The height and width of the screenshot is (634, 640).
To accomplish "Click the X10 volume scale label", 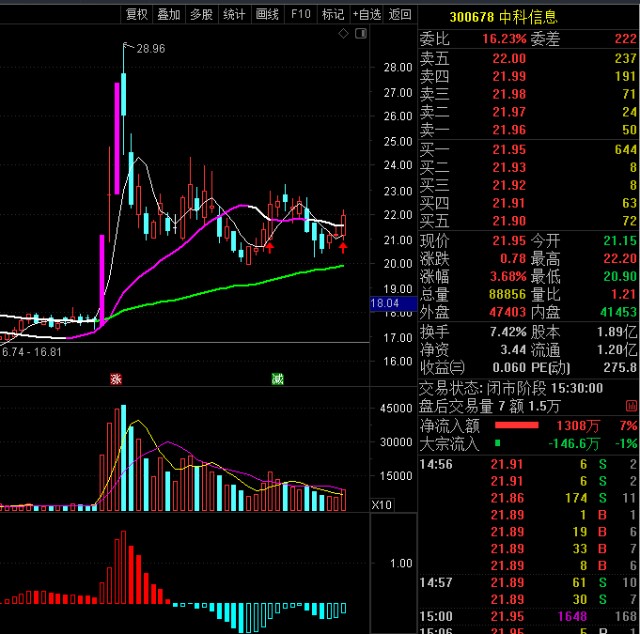I will pos(381,505).
